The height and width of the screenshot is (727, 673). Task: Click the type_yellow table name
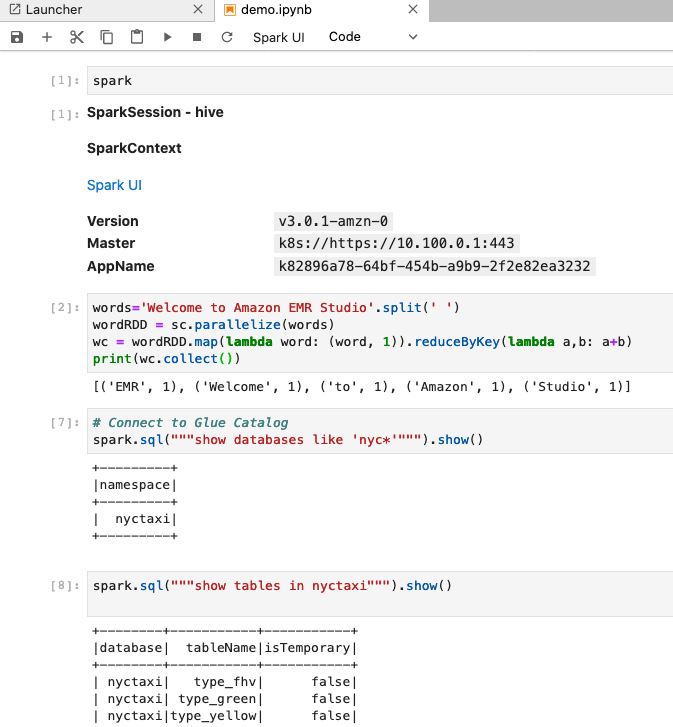pyautogui.click(x=214, y=716)
